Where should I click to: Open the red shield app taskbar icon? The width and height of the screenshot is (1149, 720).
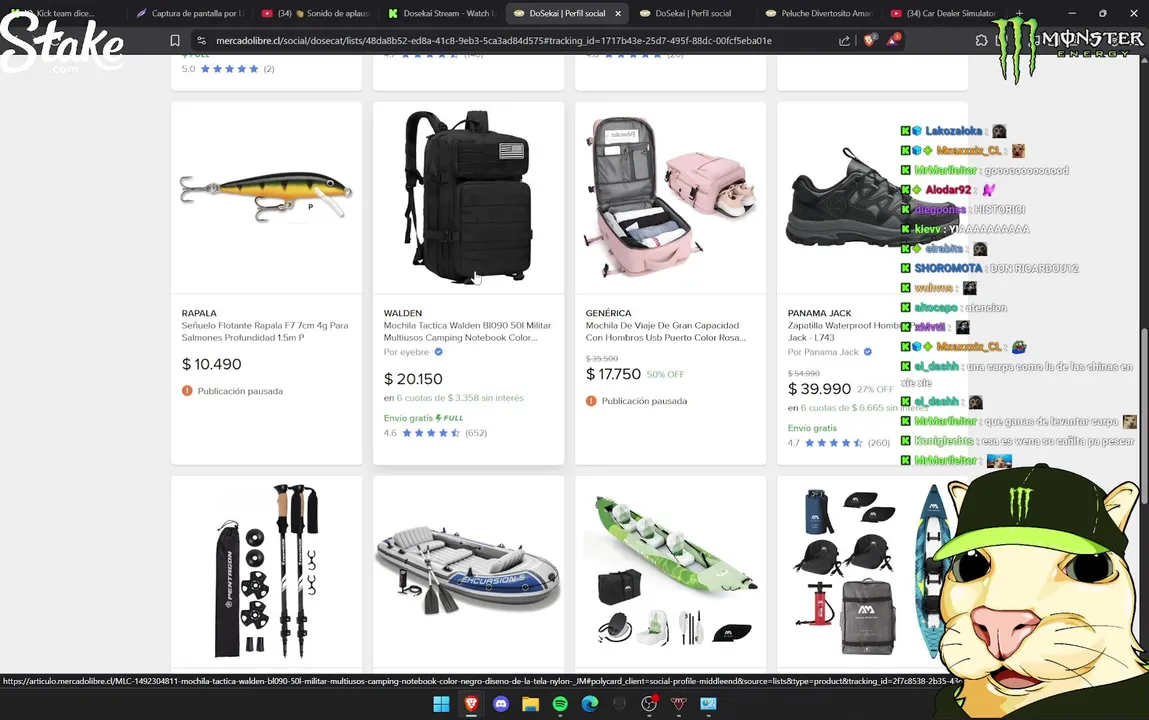679,704
